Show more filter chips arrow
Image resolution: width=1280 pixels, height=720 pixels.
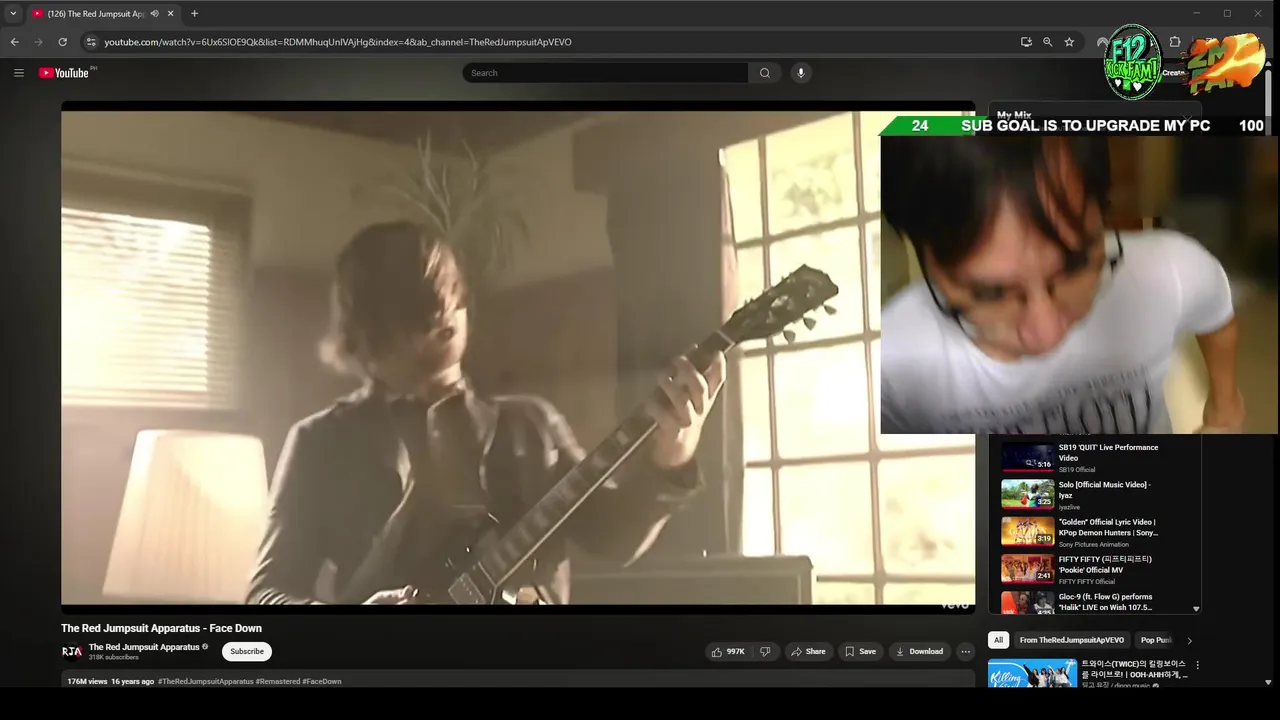[1189, 640]
